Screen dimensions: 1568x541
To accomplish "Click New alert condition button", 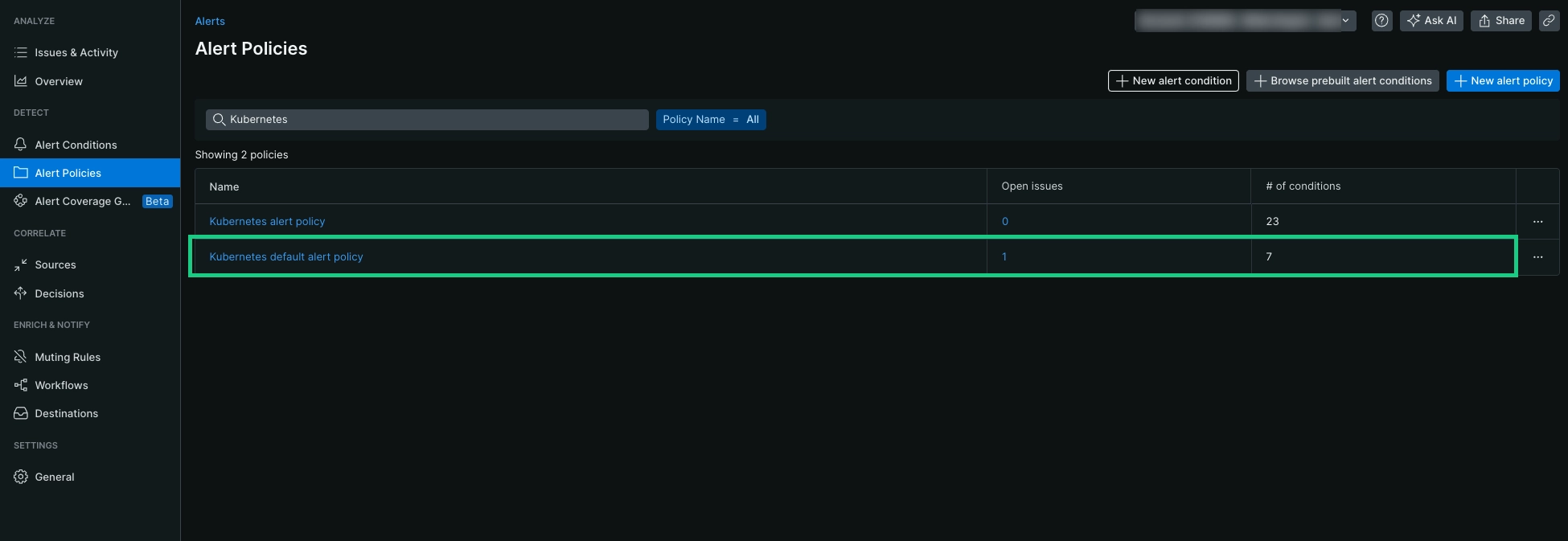I will point(1172,81).
